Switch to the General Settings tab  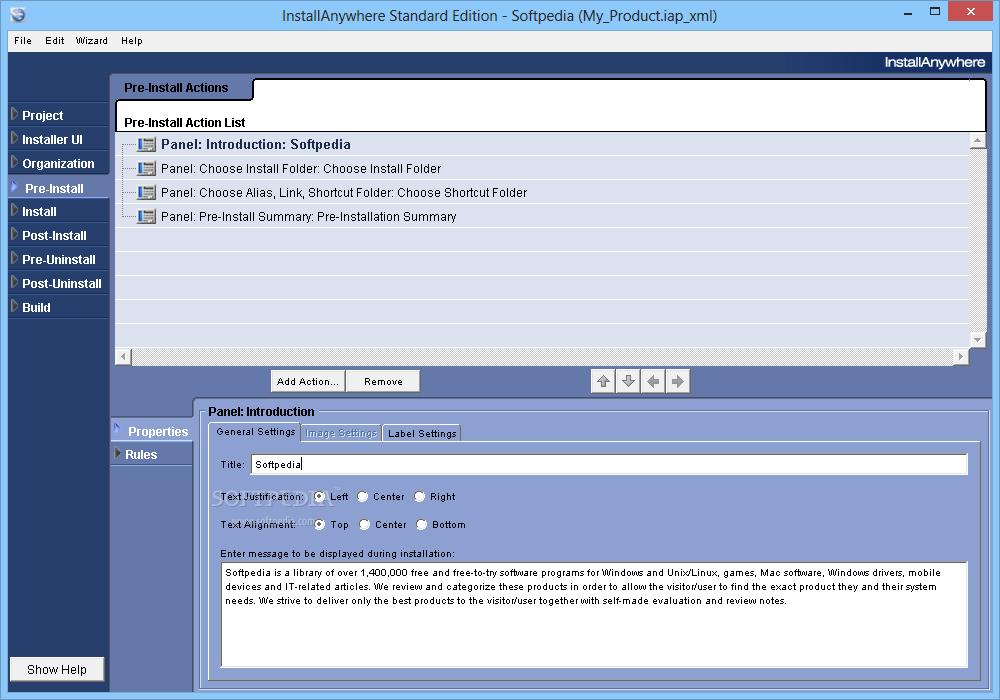(255, 432)
